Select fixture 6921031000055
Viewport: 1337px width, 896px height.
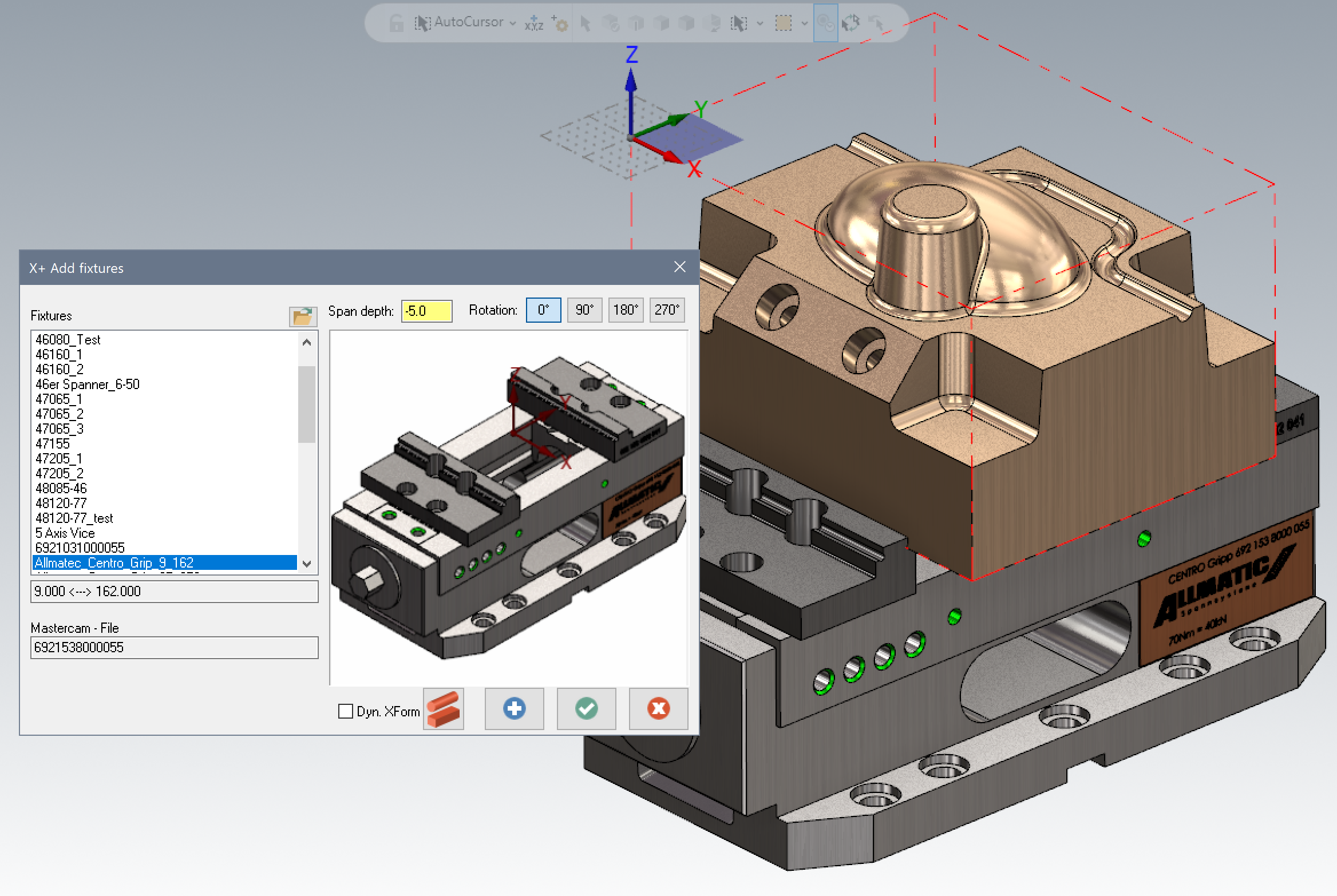coord(165,548)
